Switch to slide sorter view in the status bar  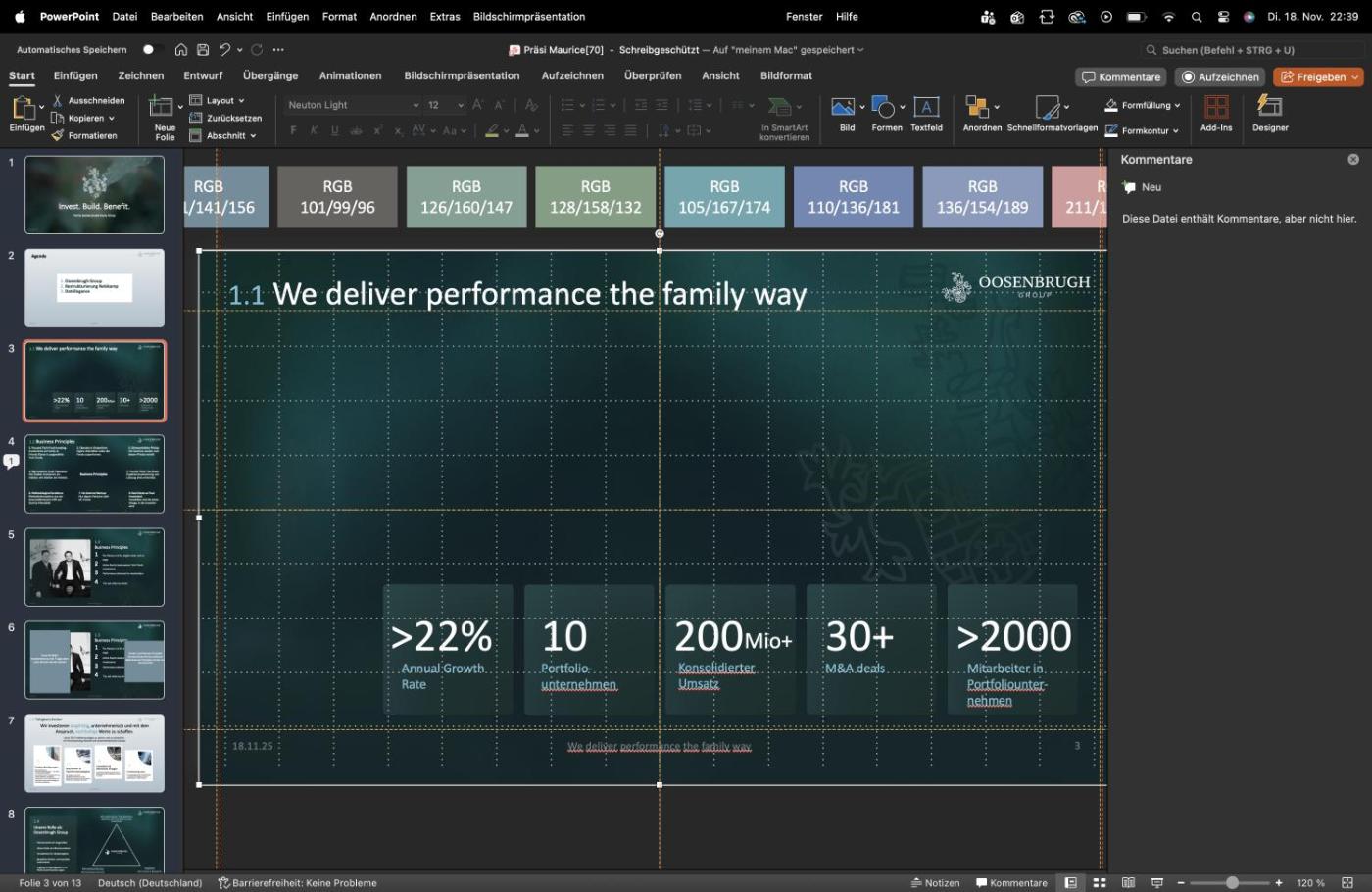[1100, 883]
